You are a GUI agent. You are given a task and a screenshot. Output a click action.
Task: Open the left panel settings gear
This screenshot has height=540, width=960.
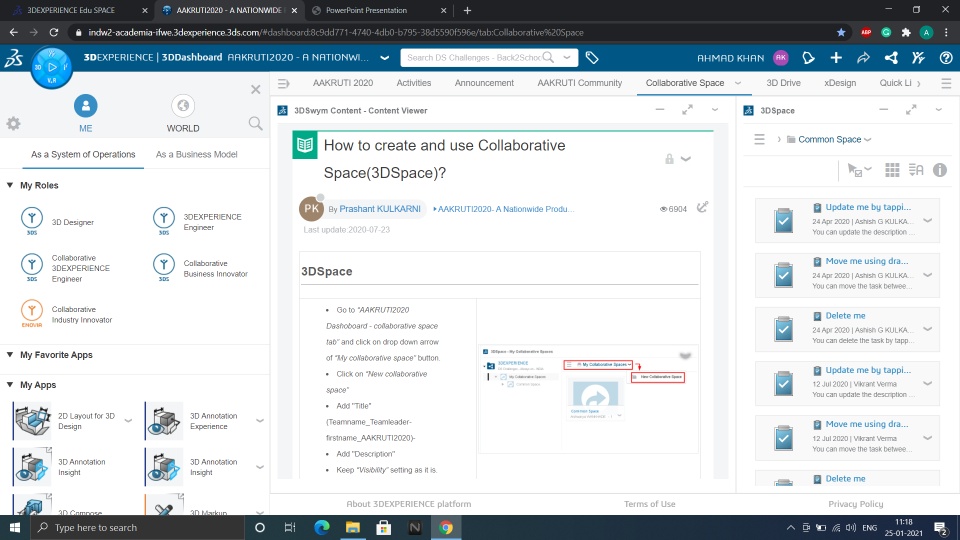(x=13, y=124)
